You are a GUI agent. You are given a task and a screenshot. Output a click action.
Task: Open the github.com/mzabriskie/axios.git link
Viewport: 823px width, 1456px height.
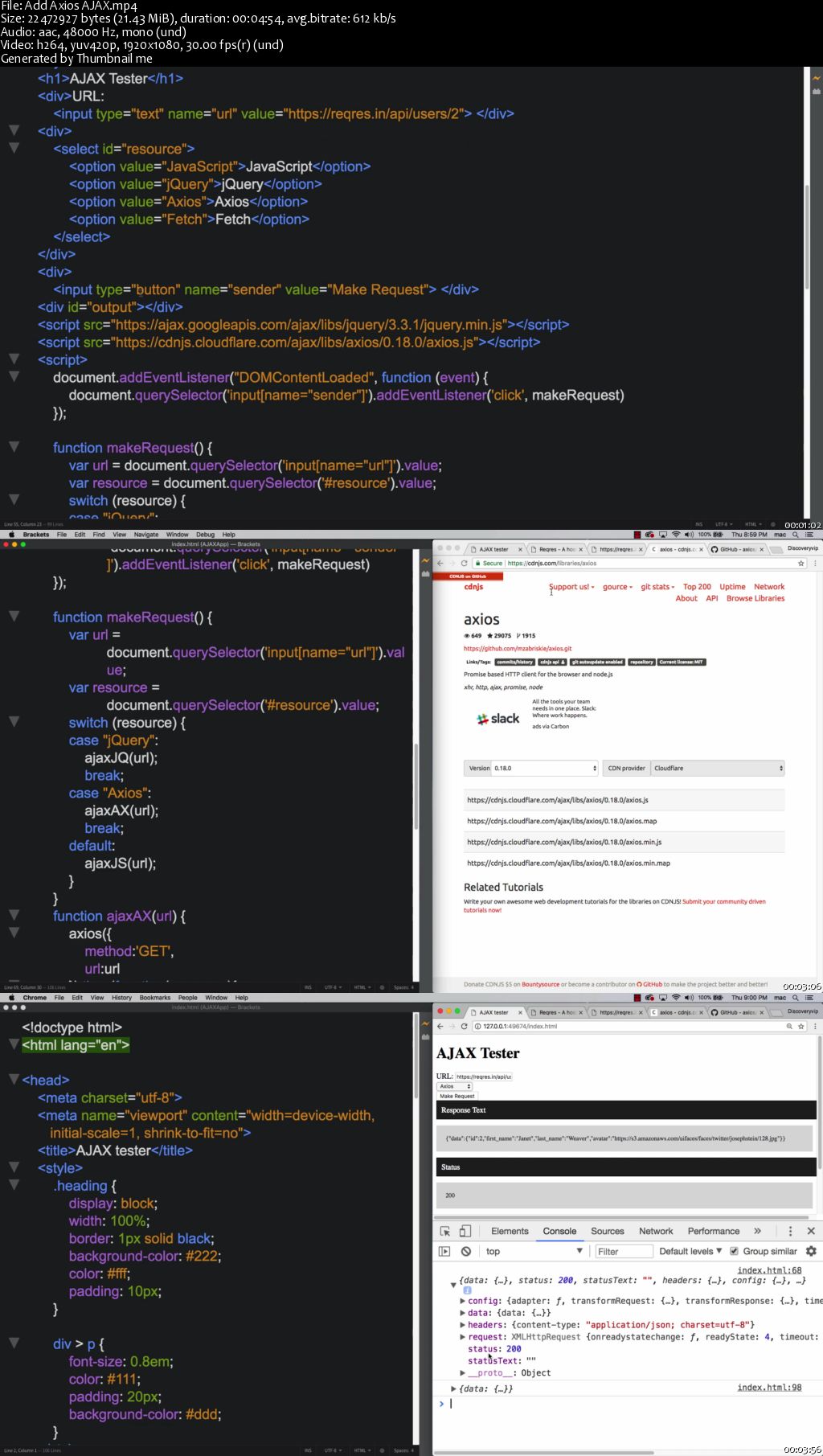pos(518,648)
